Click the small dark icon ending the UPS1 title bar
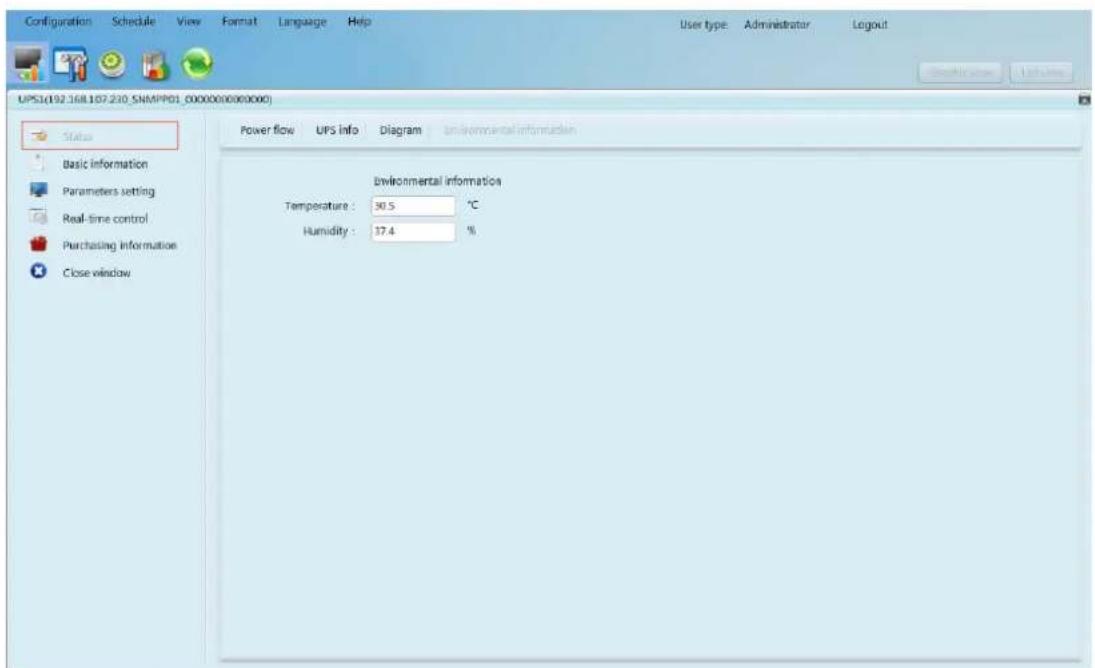 point(1084,101)
